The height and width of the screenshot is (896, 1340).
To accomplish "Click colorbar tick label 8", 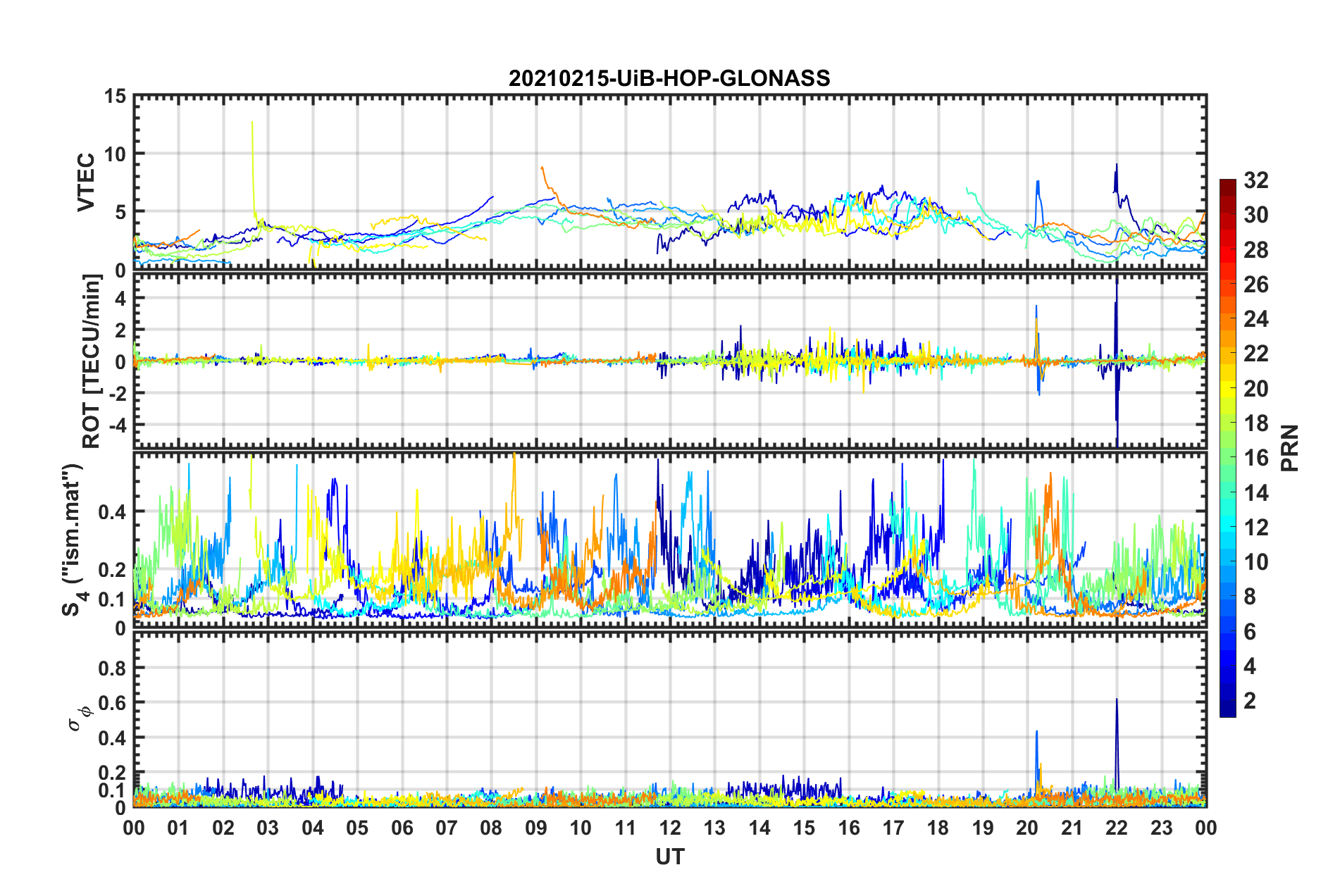I will click(1250, 597).
